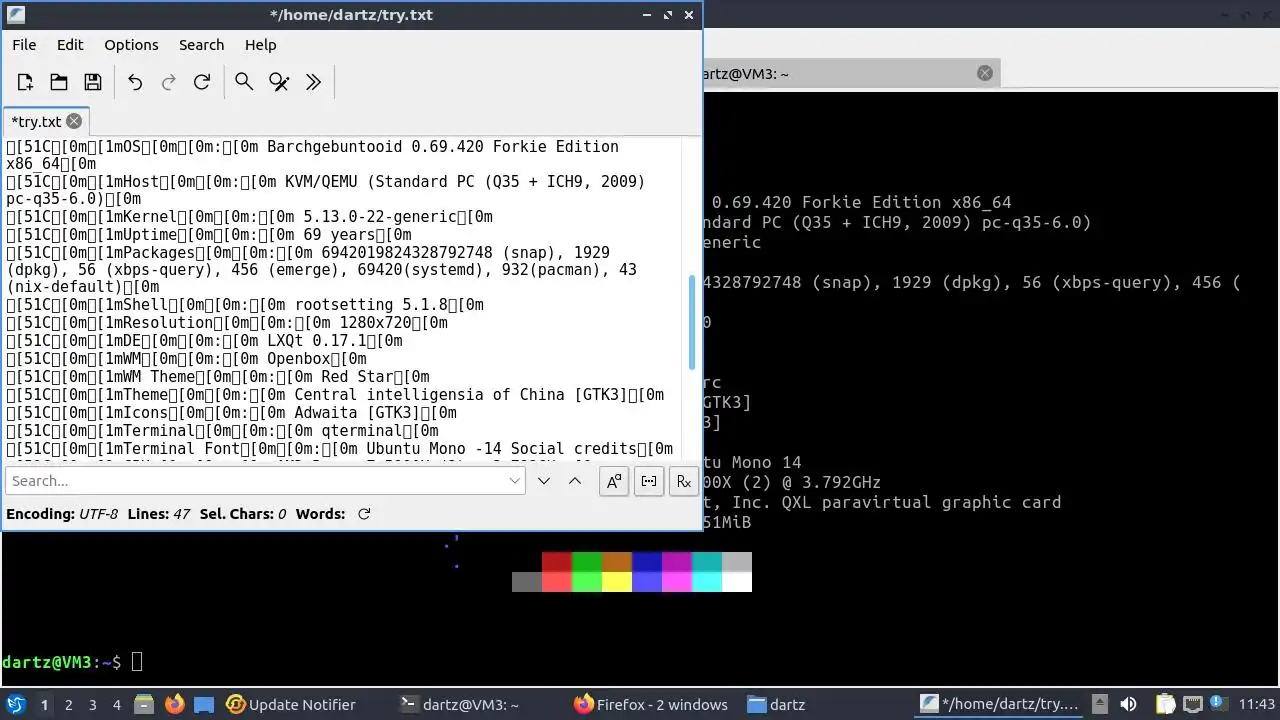Viewport: 1280px width, 720px height.
Task: Open Find with the magnifier toolbar icon
Action: [244, 82]
